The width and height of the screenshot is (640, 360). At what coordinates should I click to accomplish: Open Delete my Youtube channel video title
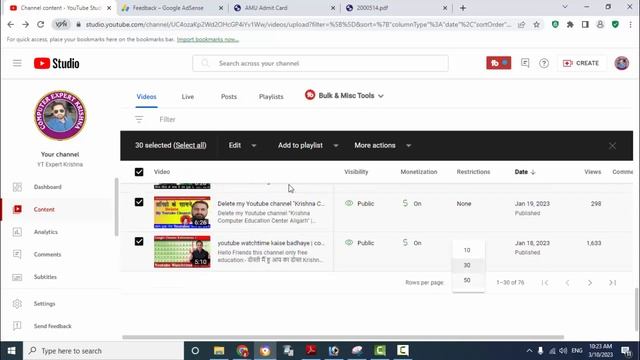tap(271, 203)
